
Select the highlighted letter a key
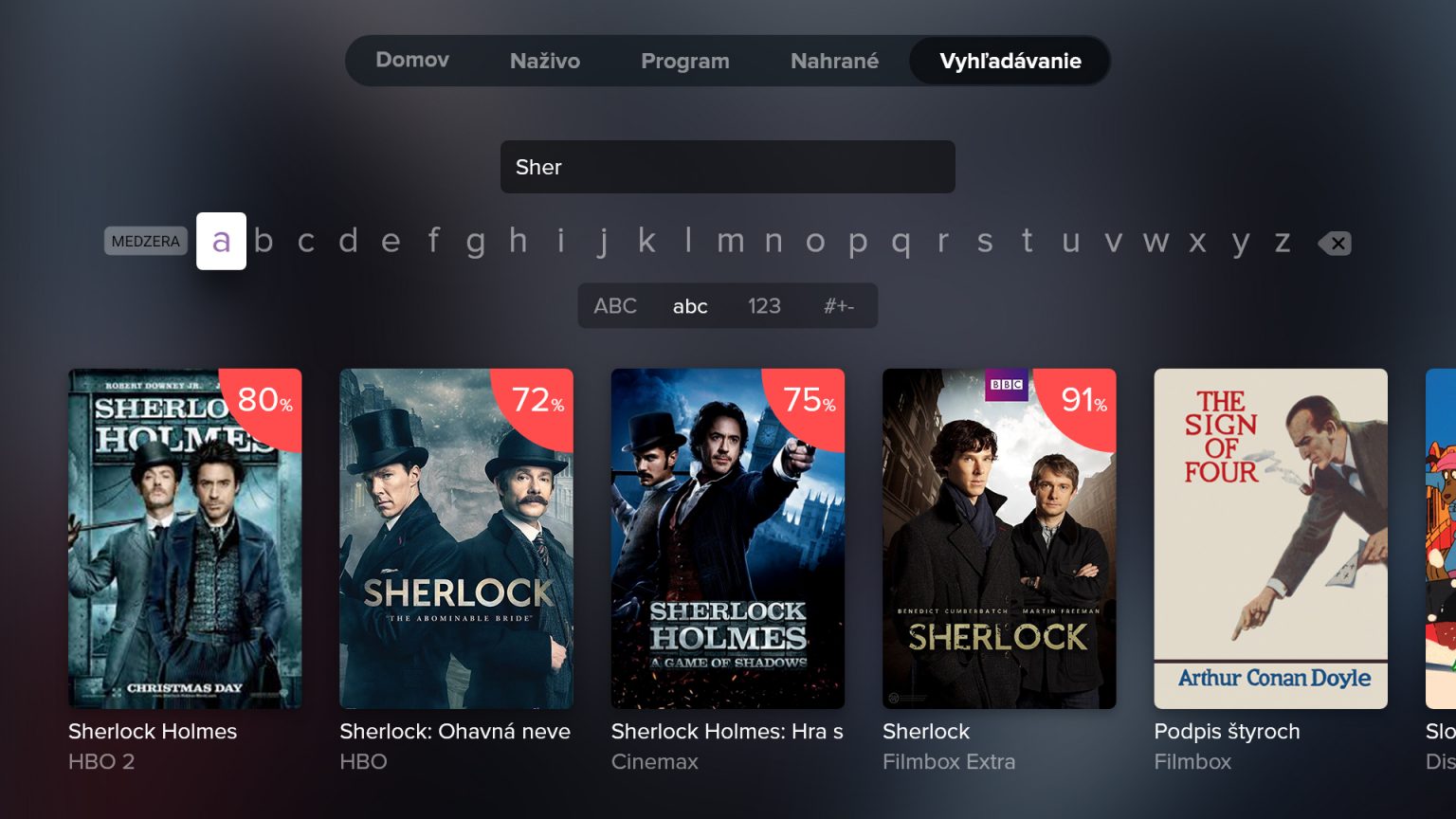[221, 241]
